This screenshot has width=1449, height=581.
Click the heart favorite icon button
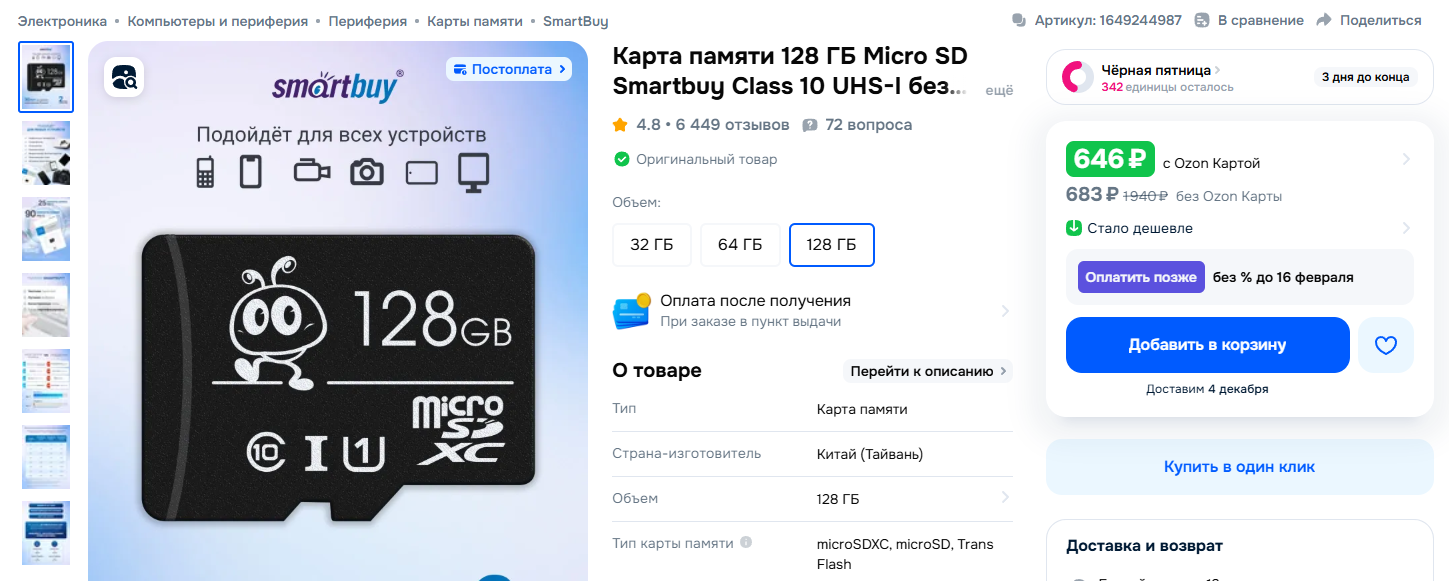[x=1385, y=345]
